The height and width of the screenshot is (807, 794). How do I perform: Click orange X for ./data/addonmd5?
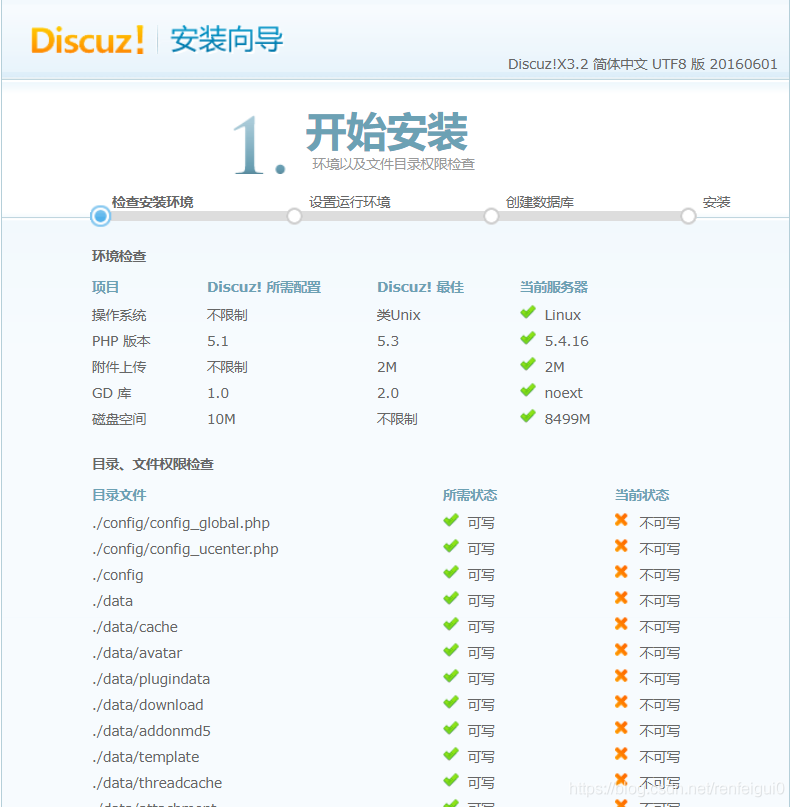click(621, 728)
